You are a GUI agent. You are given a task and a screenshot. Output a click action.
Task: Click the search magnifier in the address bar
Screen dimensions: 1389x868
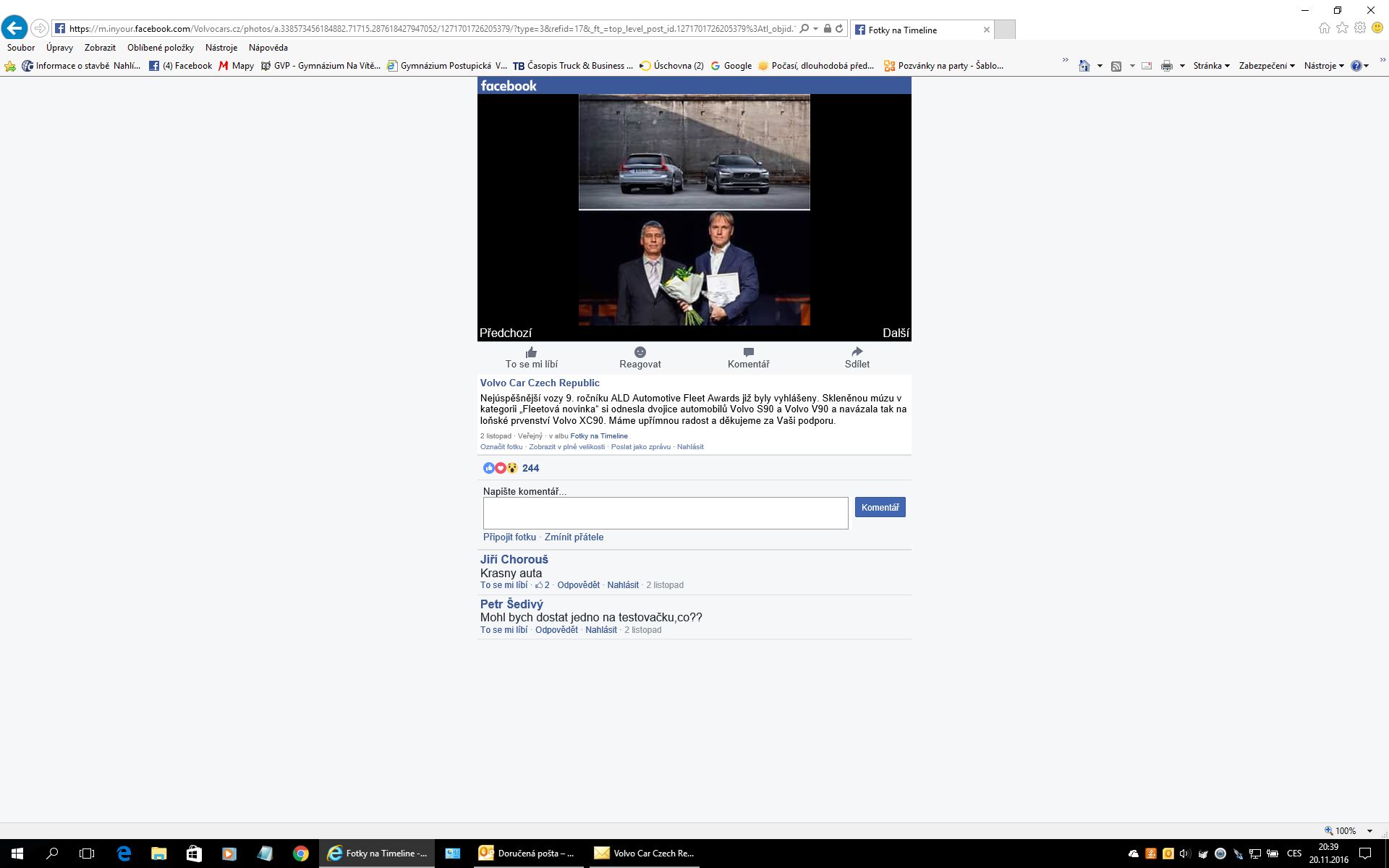click(804, 29)
